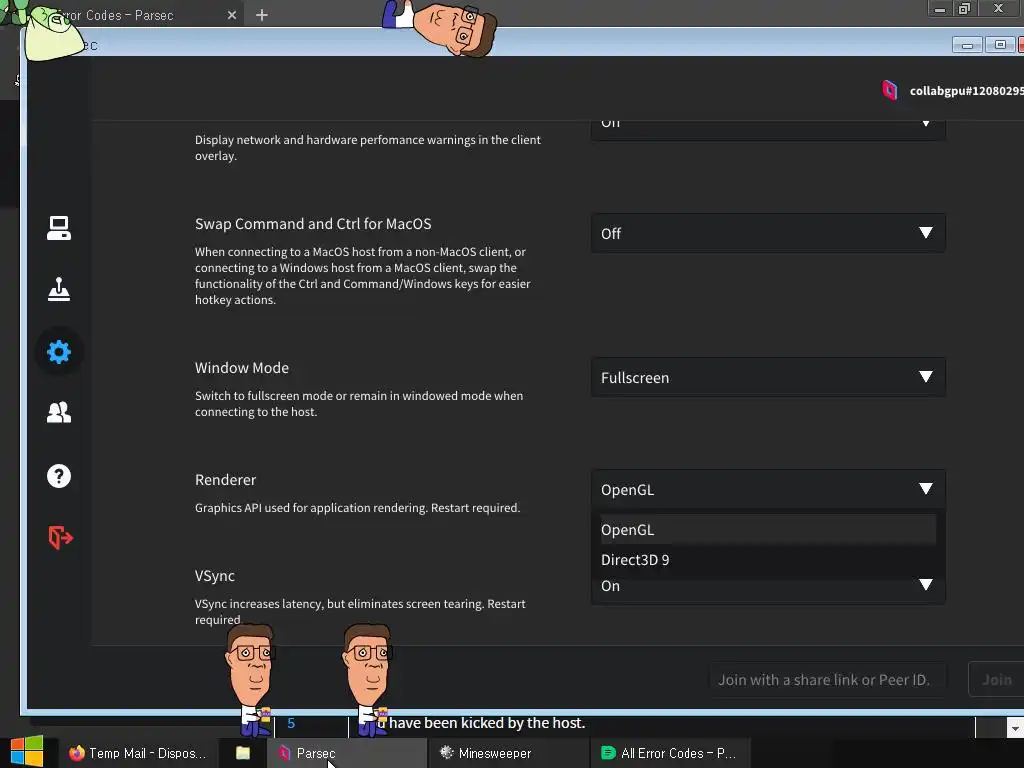The width and height of the screenshot is (1024, 768).
Task: Open the Friends section icon
Action: click(x=59, y=412)
